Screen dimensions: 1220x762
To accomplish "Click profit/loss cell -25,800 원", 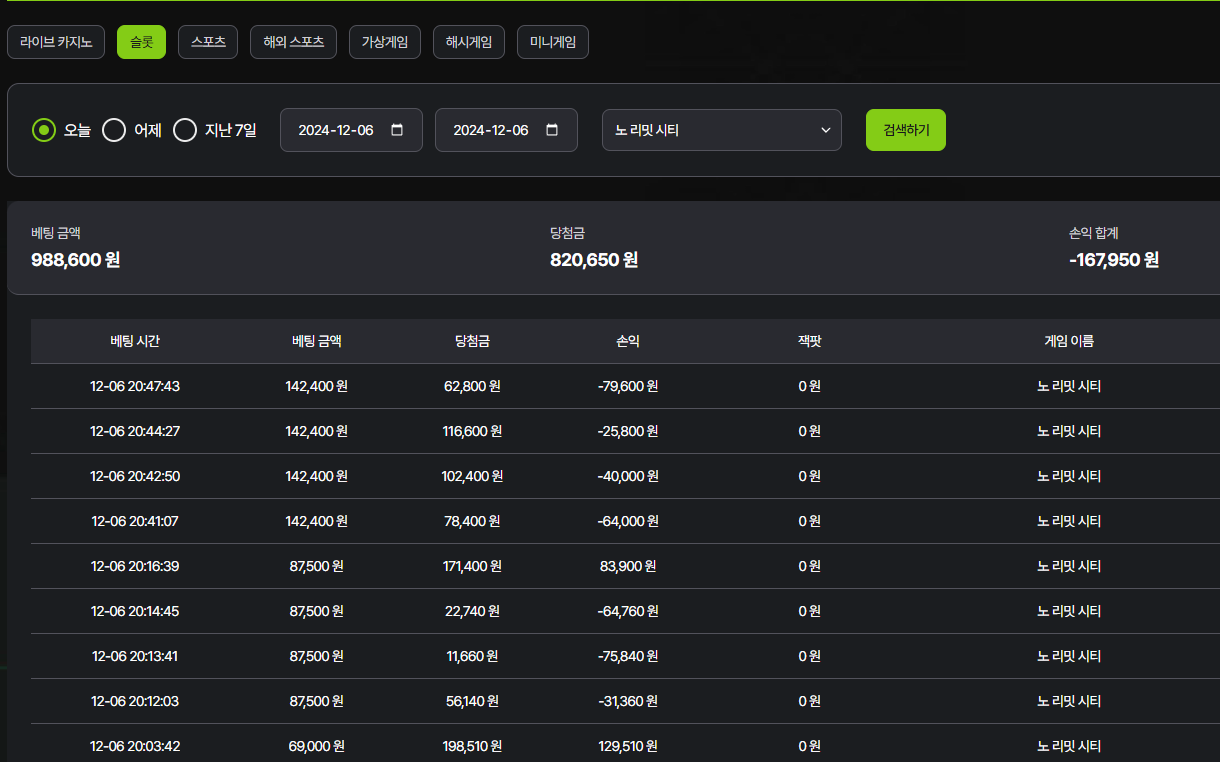I will 628,431.
